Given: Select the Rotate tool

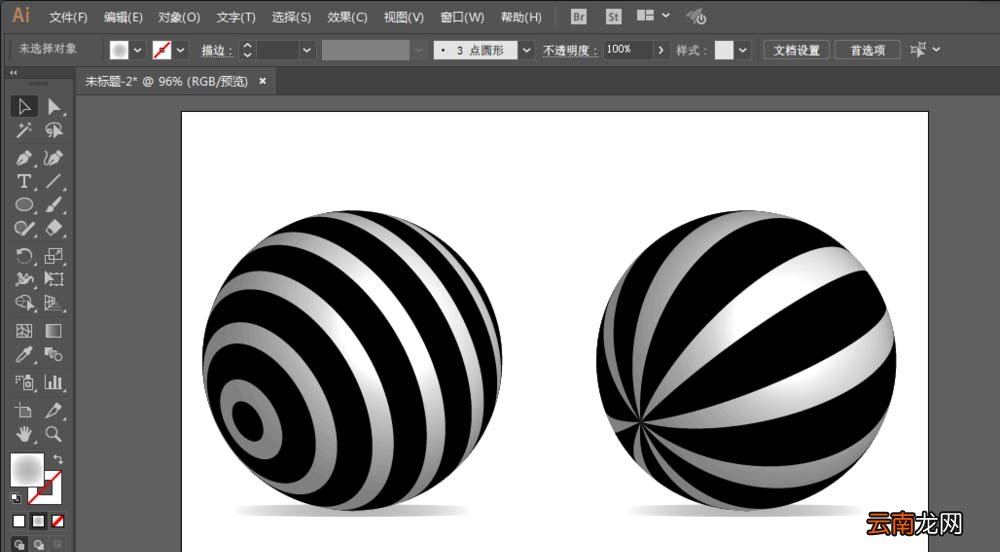Looking at the screenshot, I should [24, 256].
